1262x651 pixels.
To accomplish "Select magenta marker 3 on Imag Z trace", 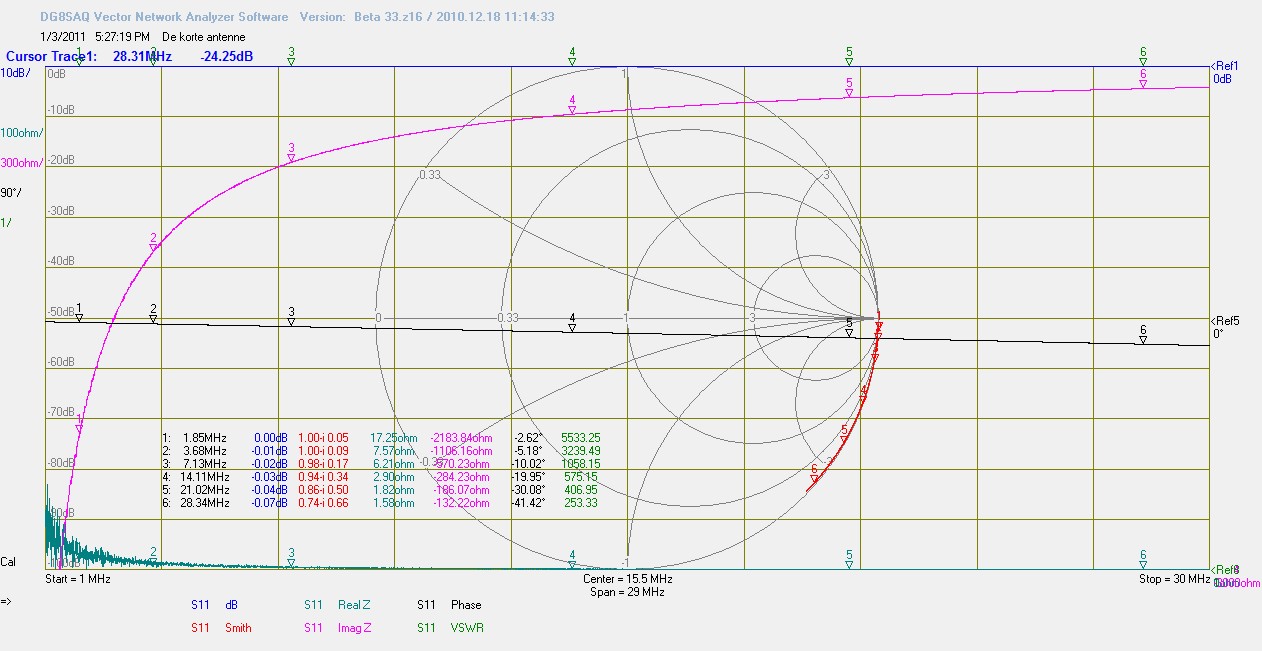I will pos(291,152).
